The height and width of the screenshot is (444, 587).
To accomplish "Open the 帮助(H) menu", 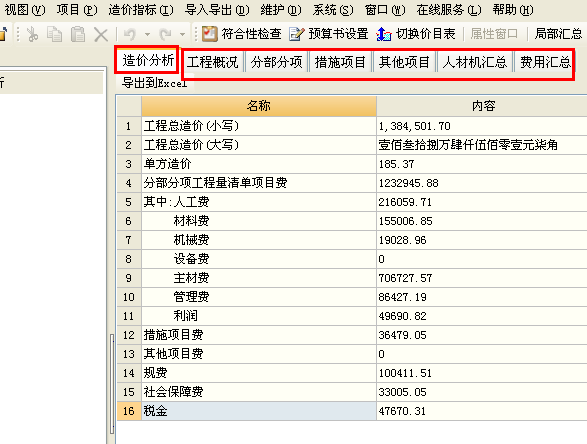I will (x=513, y=10).
